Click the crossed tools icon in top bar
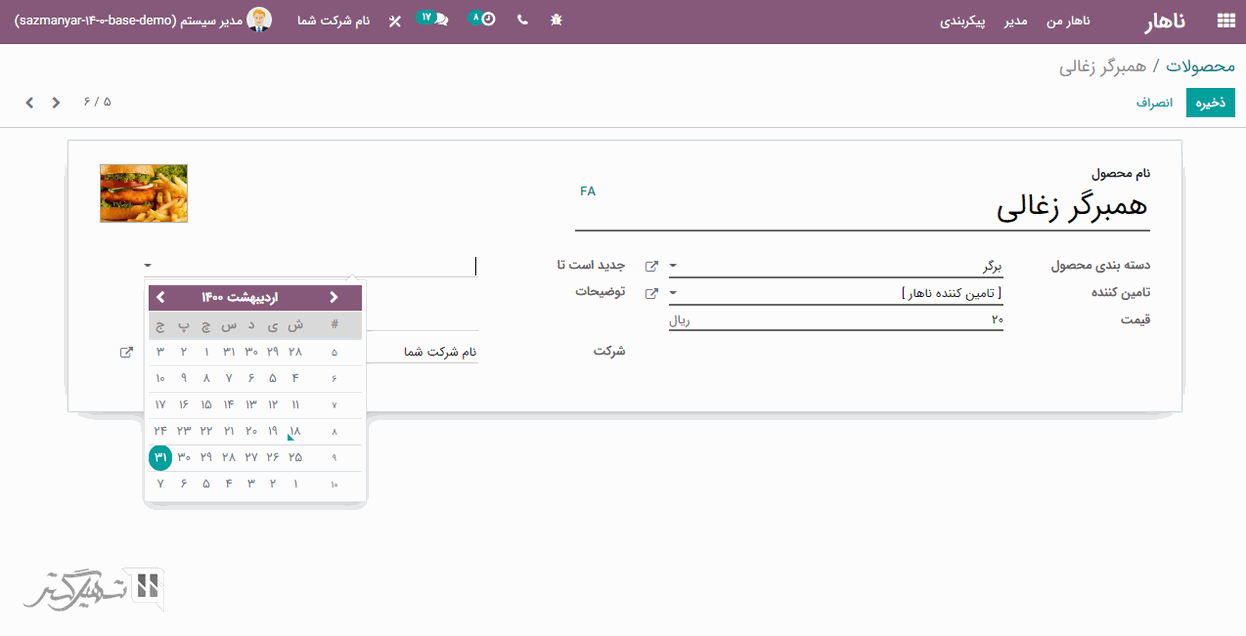1246x636 pixels. [x=394, y=21]
